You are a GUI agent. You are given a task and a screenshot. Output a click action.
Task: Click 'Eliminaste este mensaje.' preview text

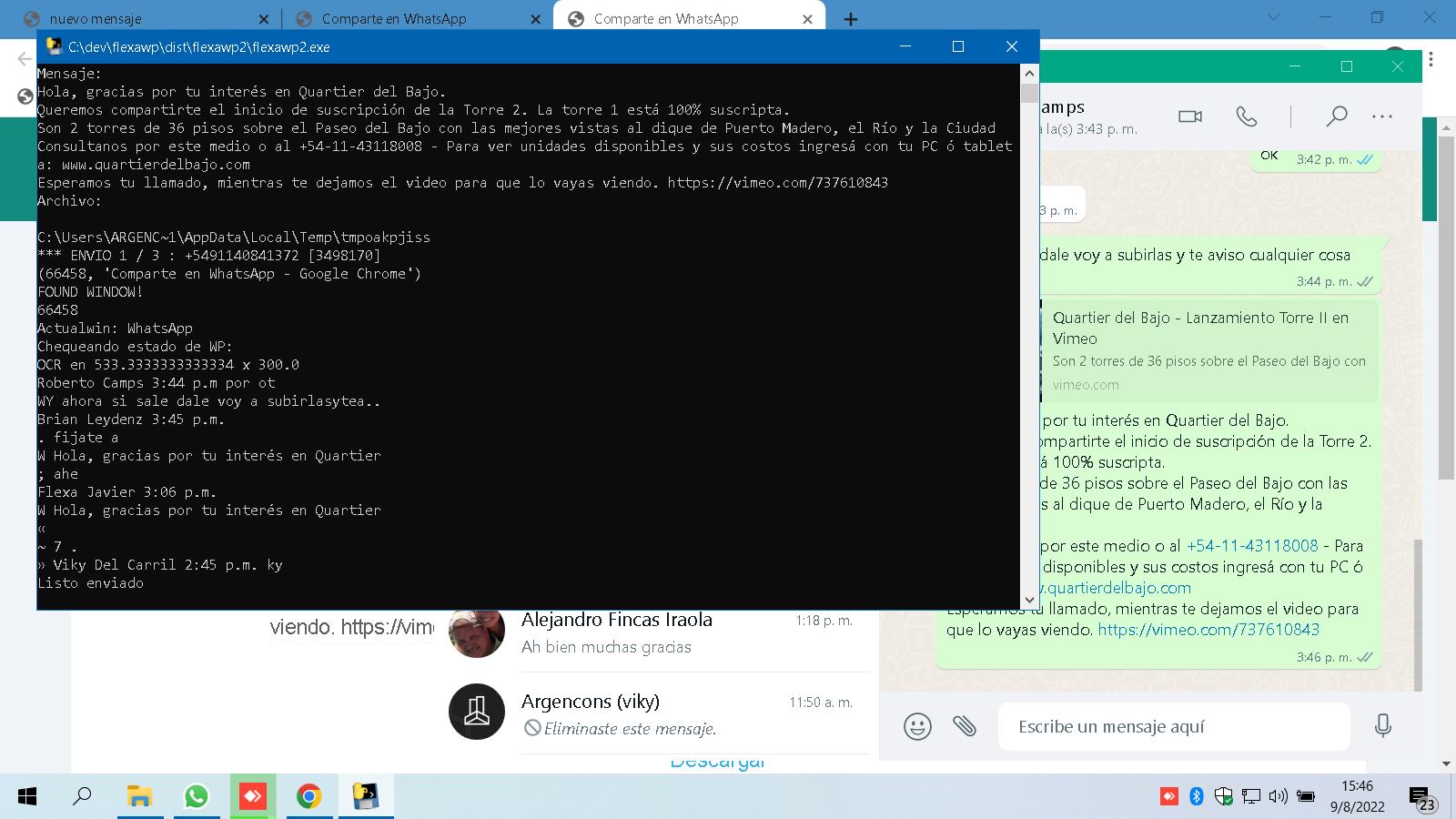[630, 729]
